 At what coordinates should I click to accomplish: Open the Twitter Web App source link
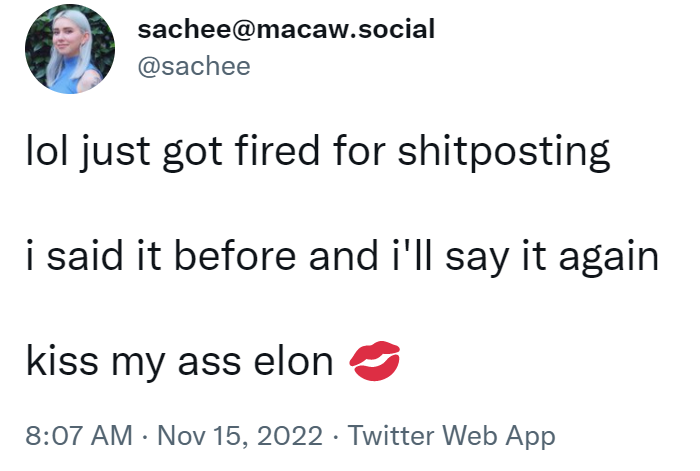tap(450, 436)
